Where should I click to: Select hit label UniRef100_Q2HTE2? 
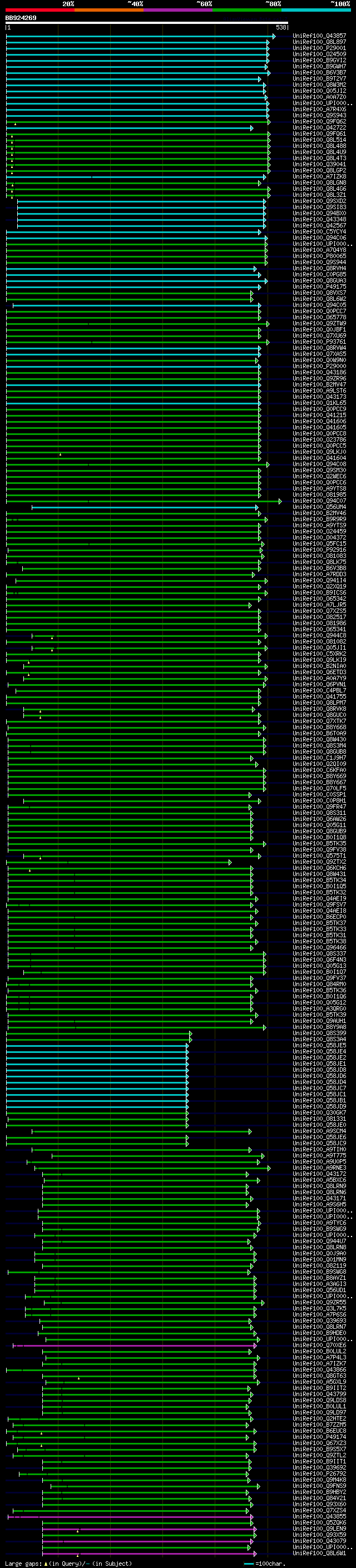319,1418
